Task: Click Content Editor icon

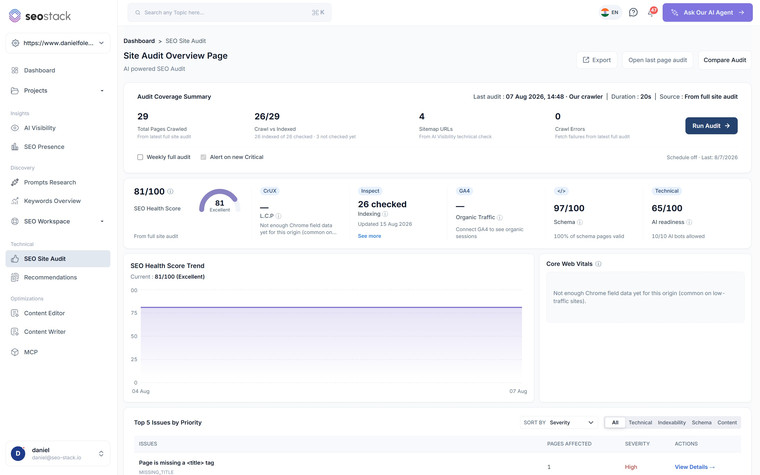Action: [x=15, y=313]
